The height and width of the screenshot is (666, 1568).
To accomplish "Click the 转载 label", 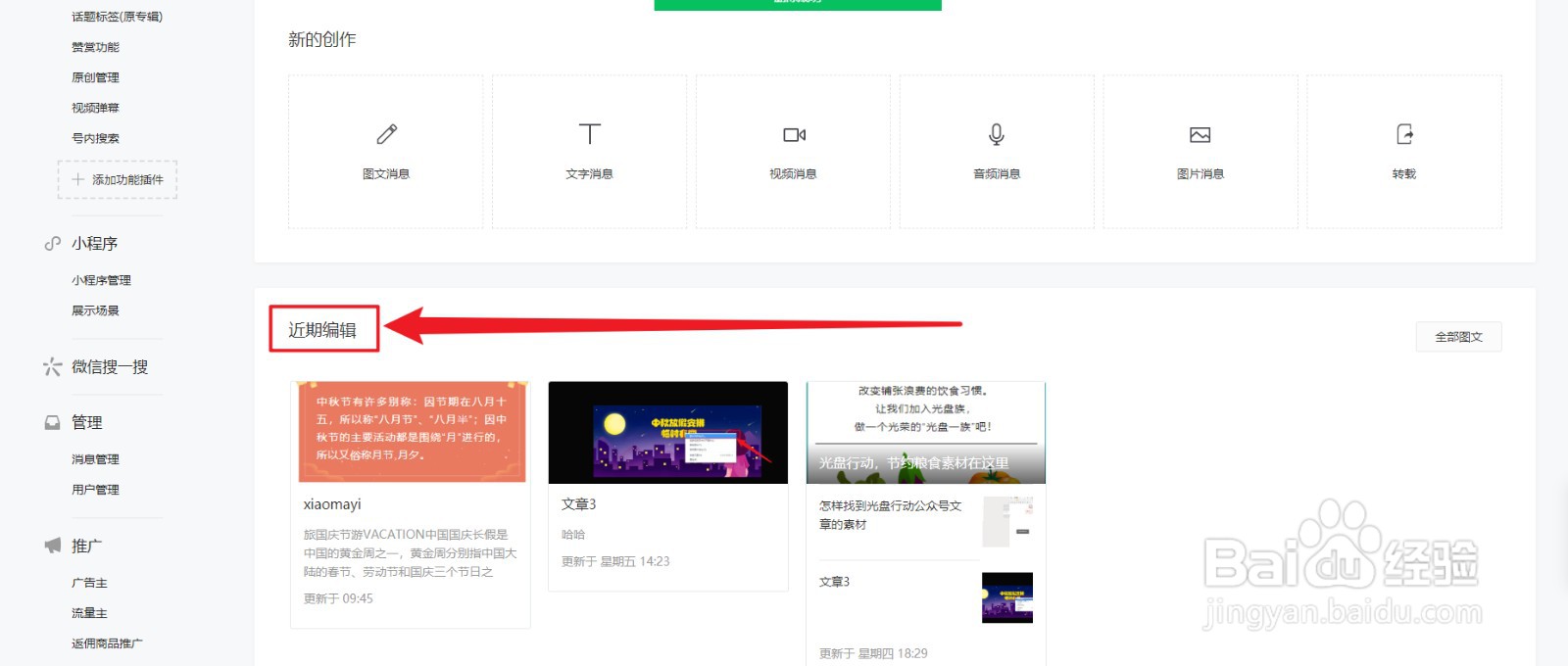I will pyautogui.click(x=1404, y=174).
